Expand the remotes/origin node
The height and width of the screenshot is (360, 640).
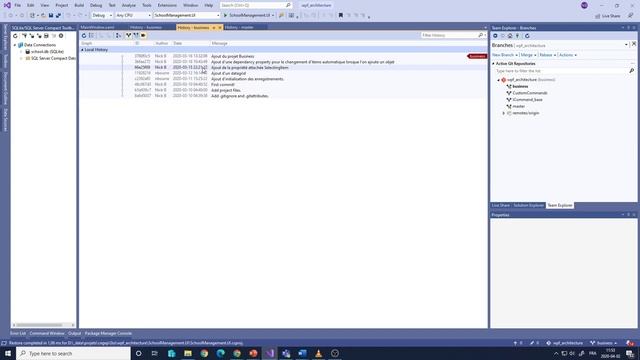[x=504, y=113]
